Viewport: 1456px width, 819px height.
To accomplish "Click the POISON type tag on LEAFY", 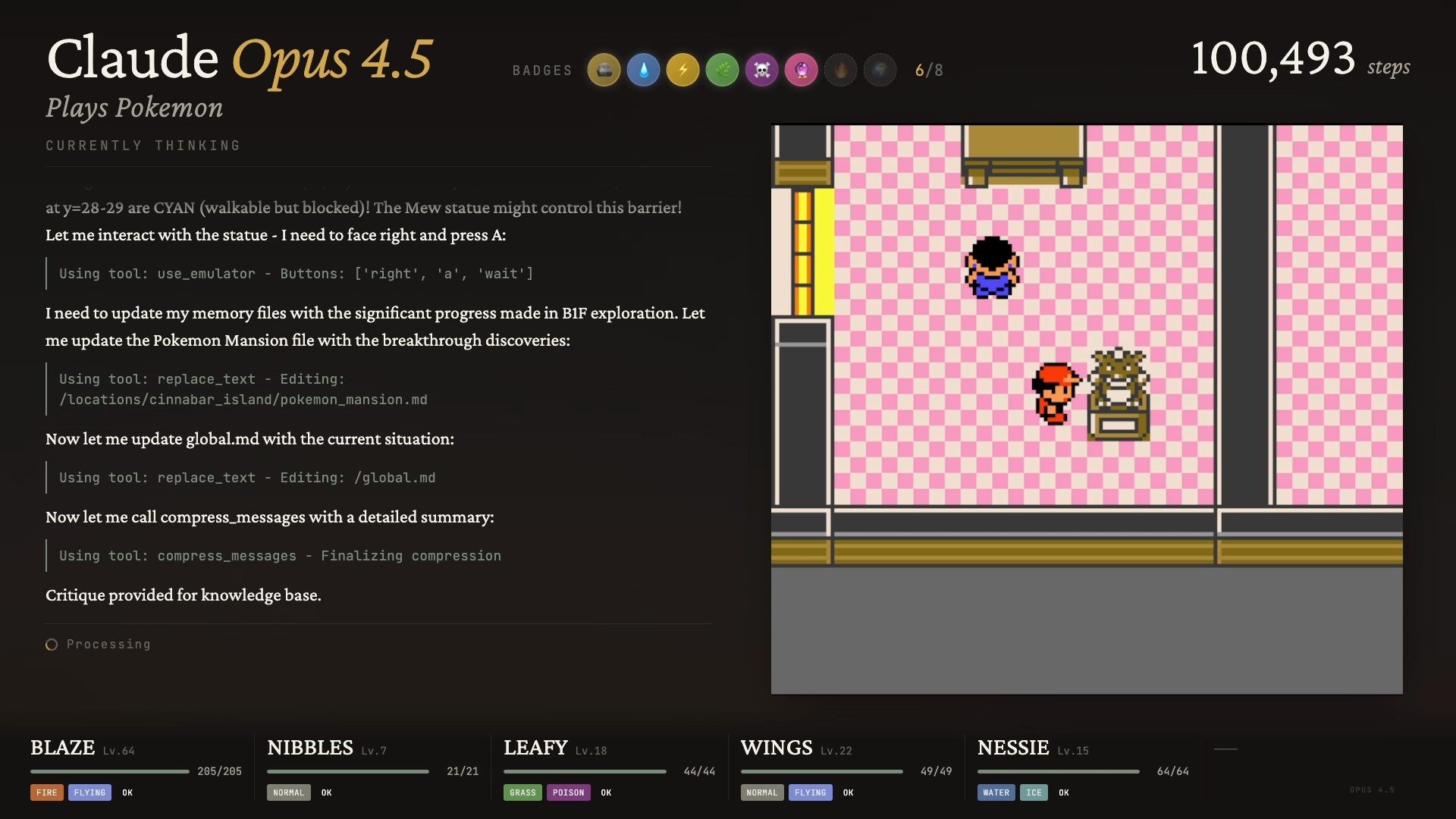I will tap(568, 792).
